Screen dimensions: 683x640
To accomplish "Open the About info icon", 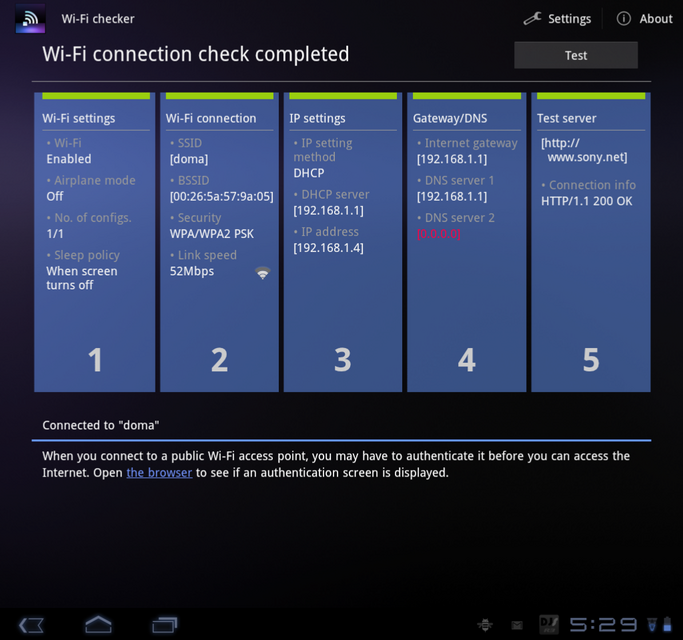I will click(x=623, y=18).
